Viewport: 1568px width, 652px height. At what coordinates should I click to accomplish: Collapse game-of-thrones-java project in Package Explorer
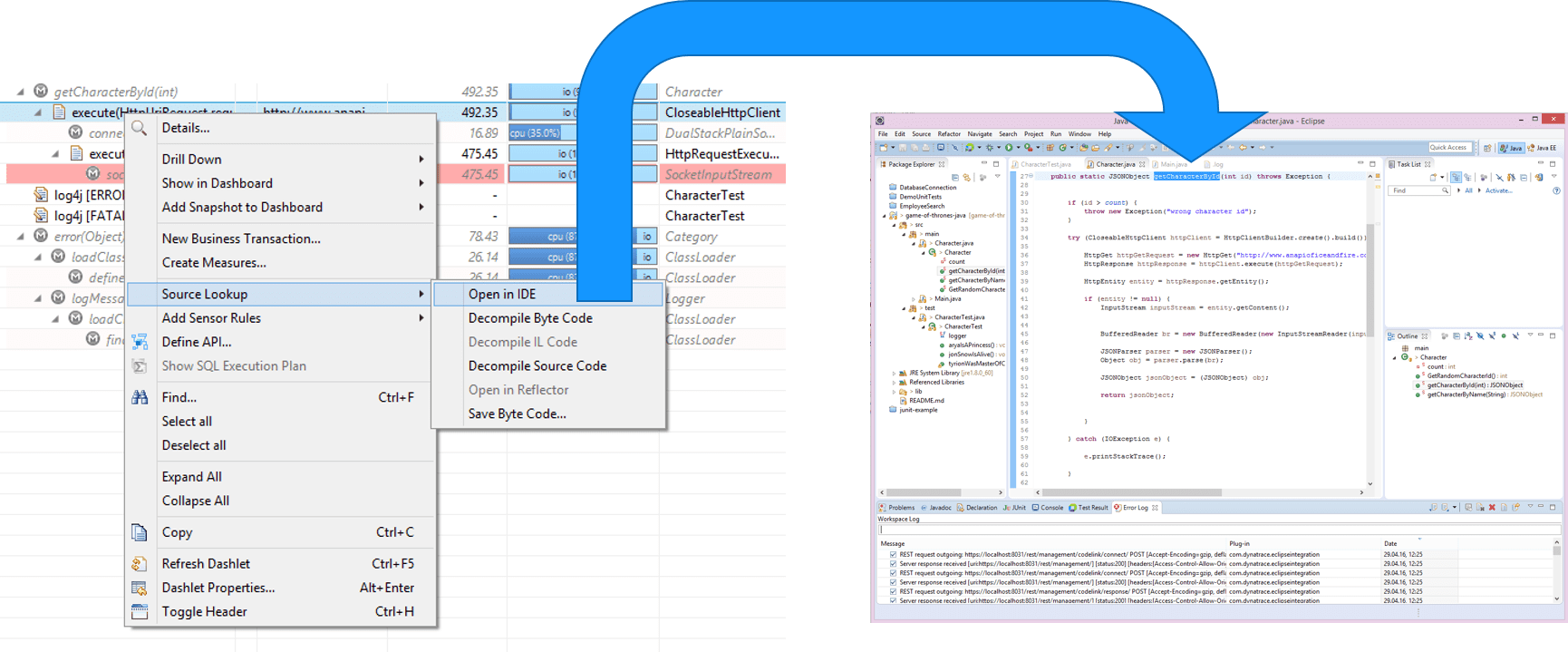[885, 215]
